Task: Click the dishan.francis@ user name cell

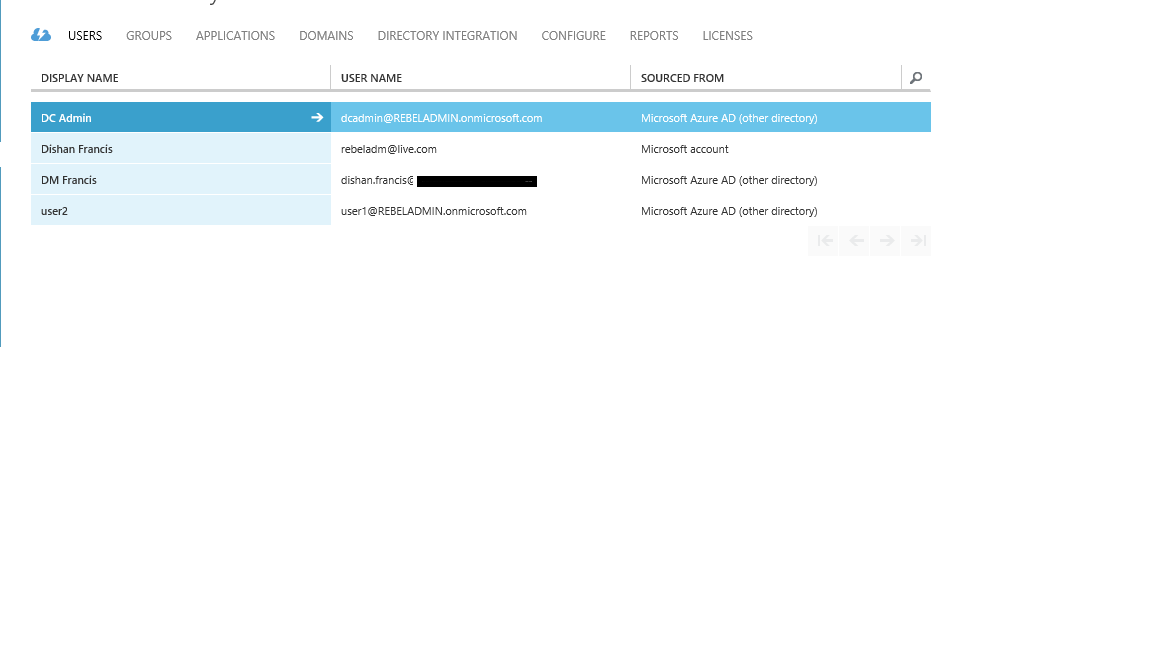Action: 480,180
